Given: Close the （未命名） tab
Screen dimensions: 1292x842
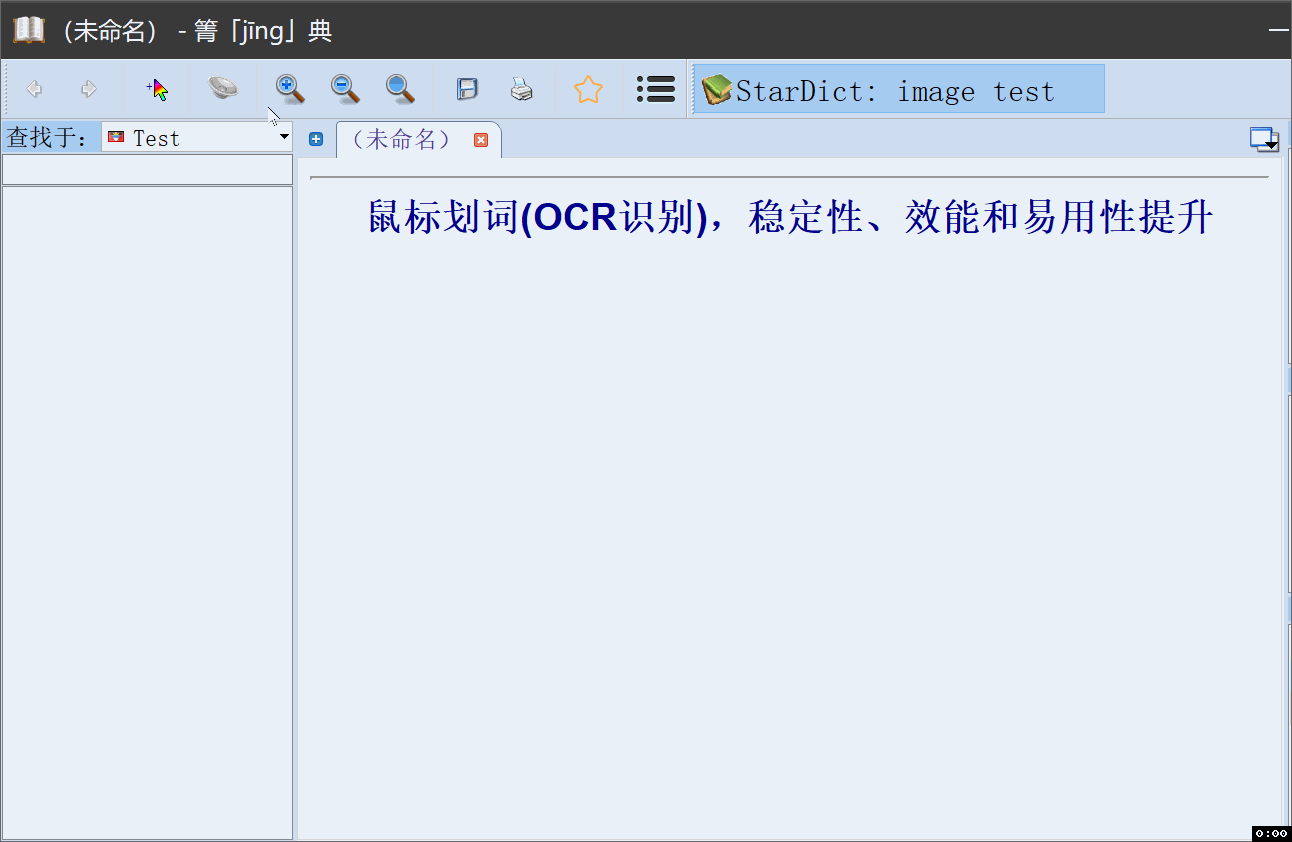Looking at the screenshot, I should 480,140.
